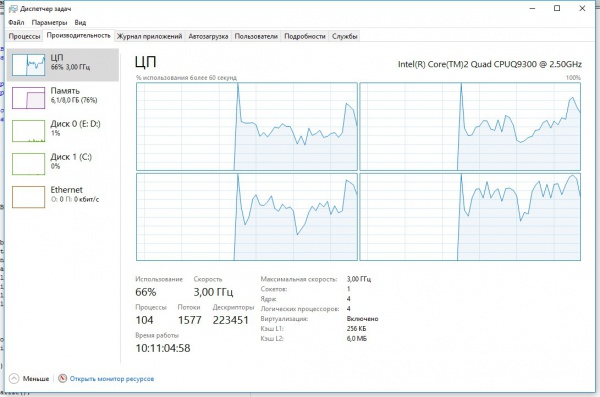Open the Параметры menu
This screenshot has width=600, height=397.
point(49,23)
